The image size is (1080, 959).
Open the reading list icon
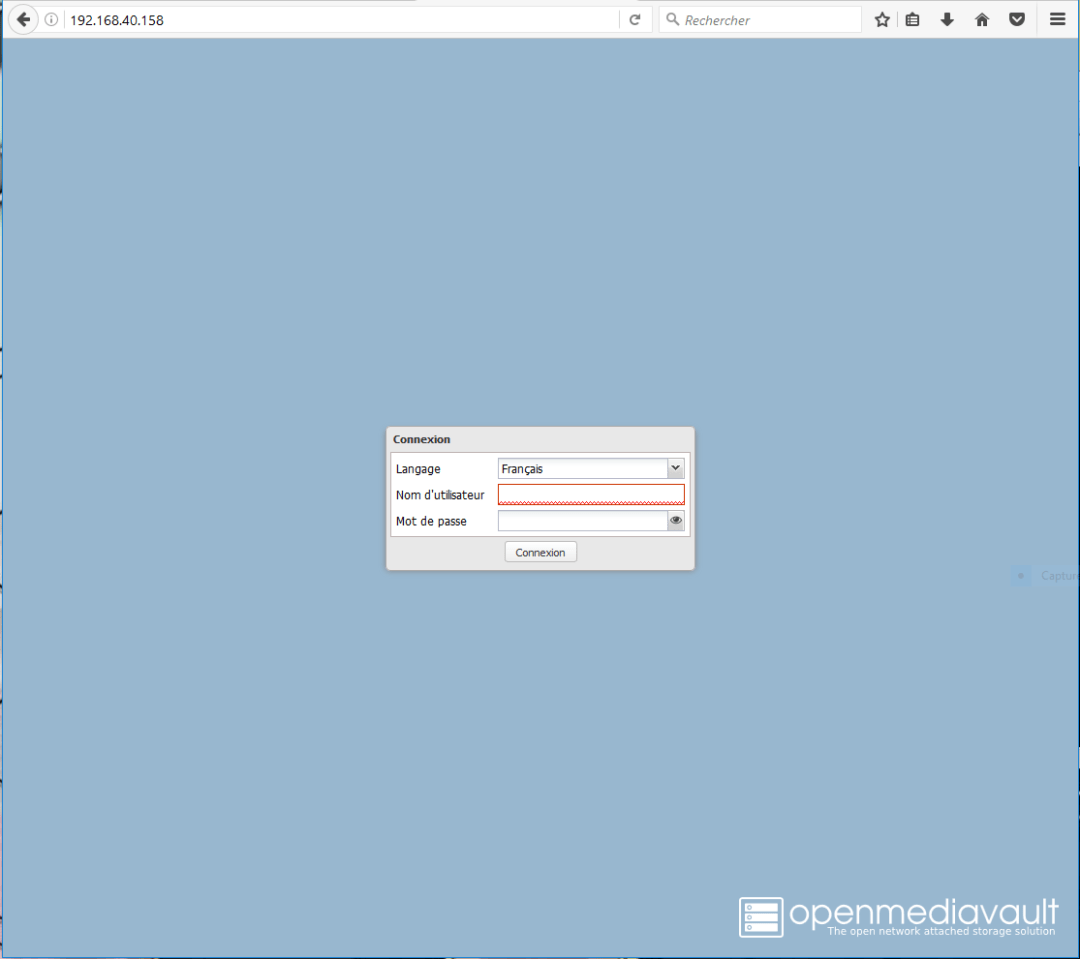(x=912, y=19)
